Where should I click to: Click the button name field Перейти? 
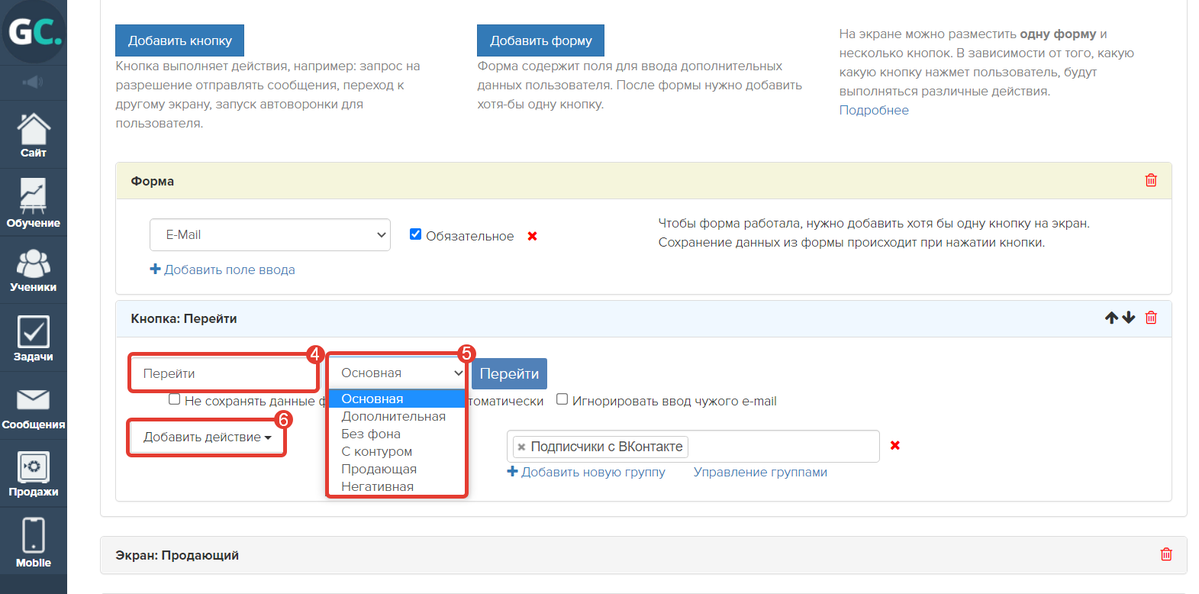pos(223,373)
